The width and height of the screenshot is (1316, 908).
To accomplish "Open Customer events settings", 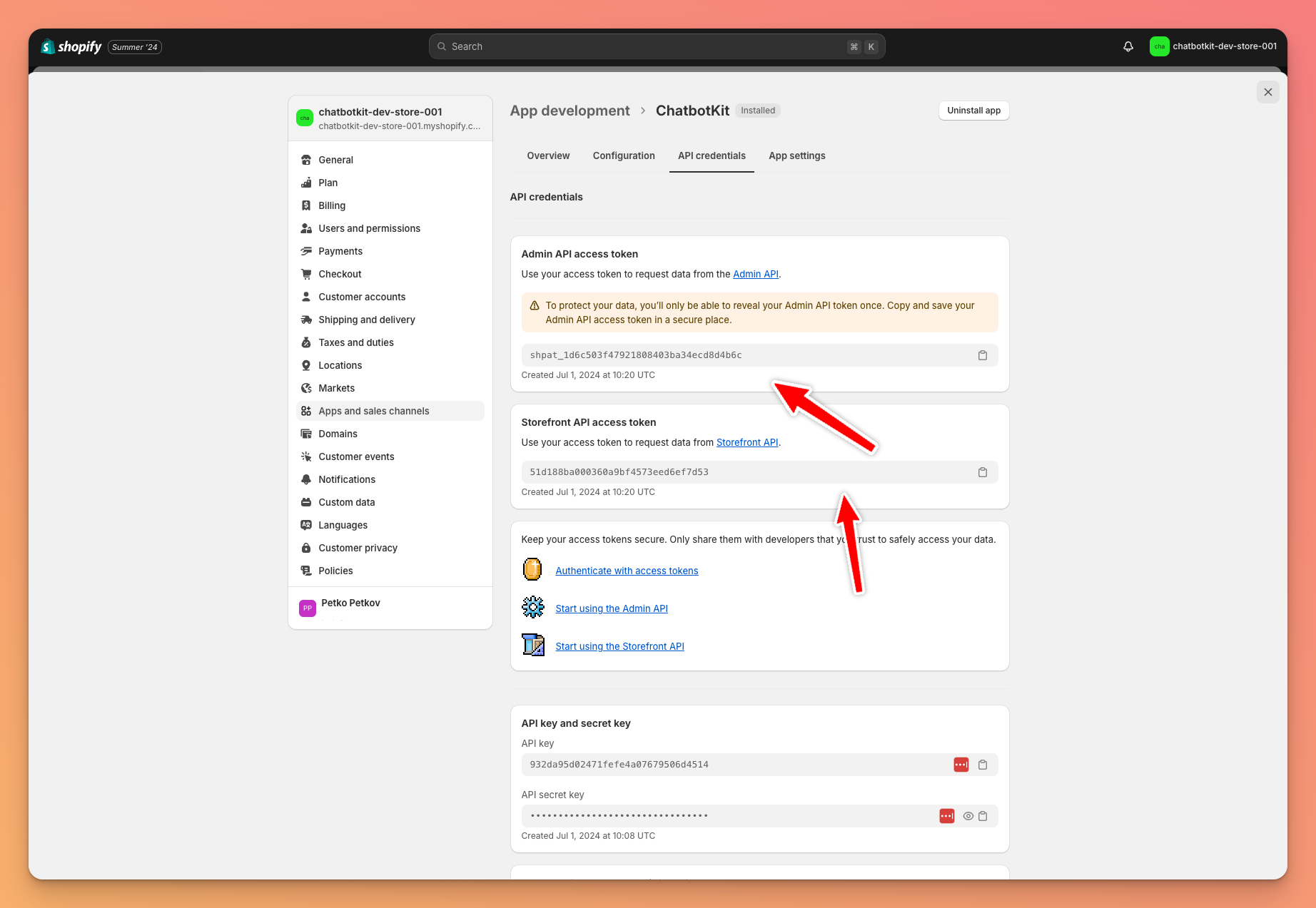I will (x=390, y=456).
